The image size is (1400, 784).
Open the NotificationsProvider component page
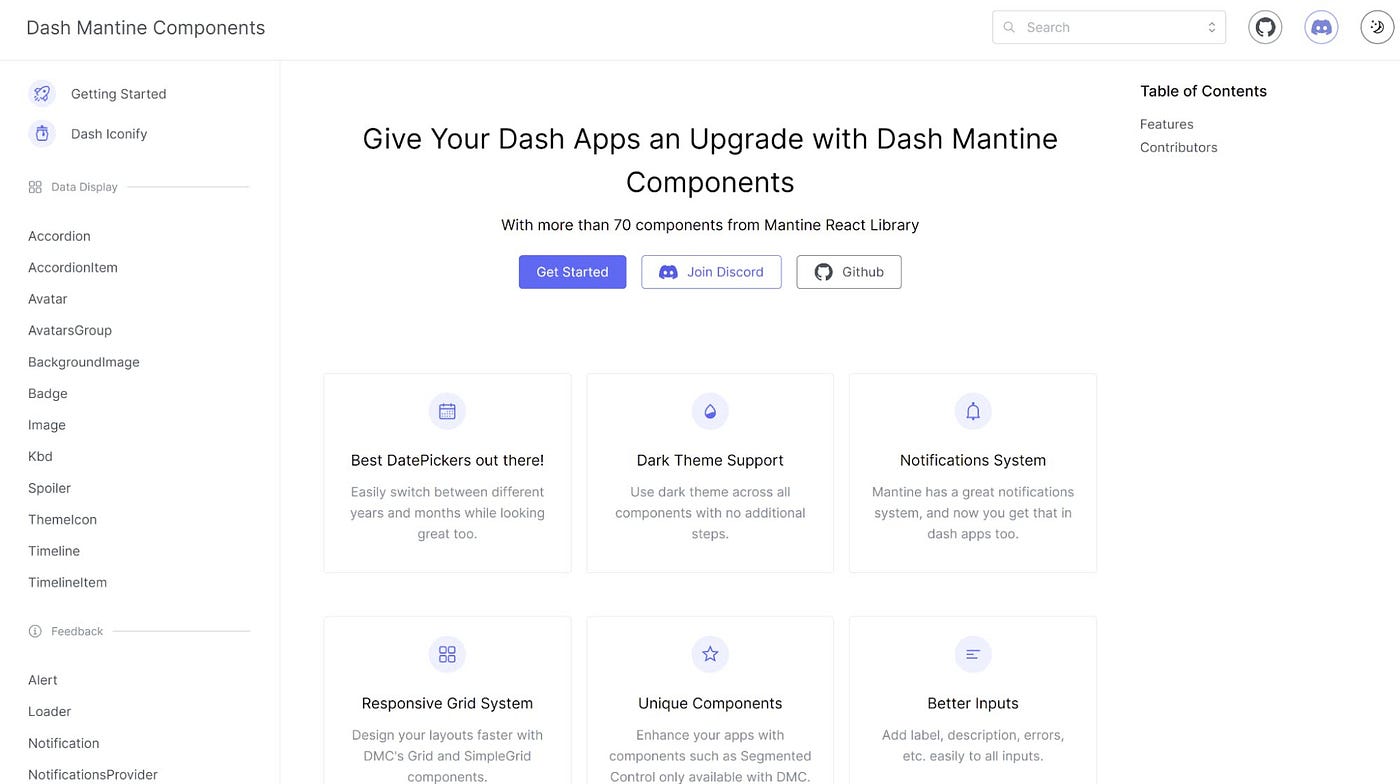click(x=93, y=775)
